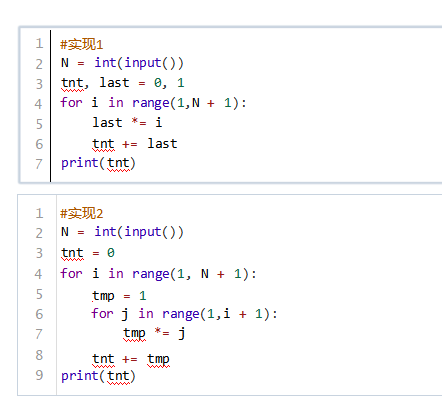Click 'for i in range(1,N + 1):' line in first block
The height and width of the screenshot is (401, 442).
[x=153, y=103]
